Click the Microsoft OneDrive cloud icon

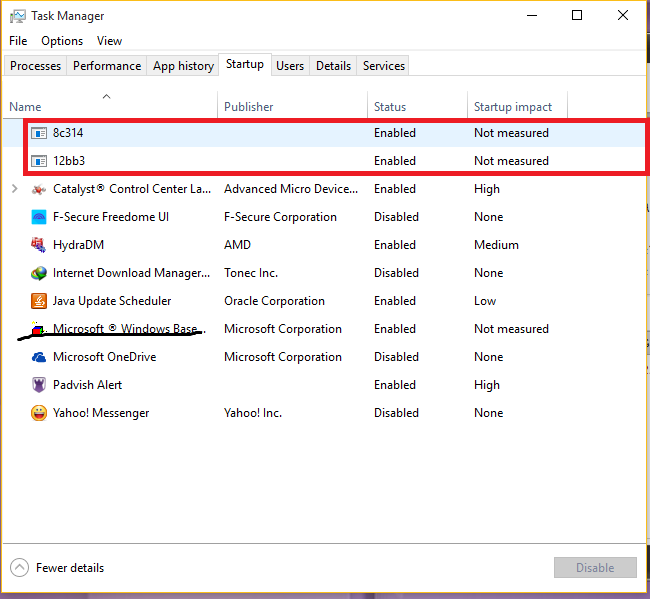[x=39, y=357]
